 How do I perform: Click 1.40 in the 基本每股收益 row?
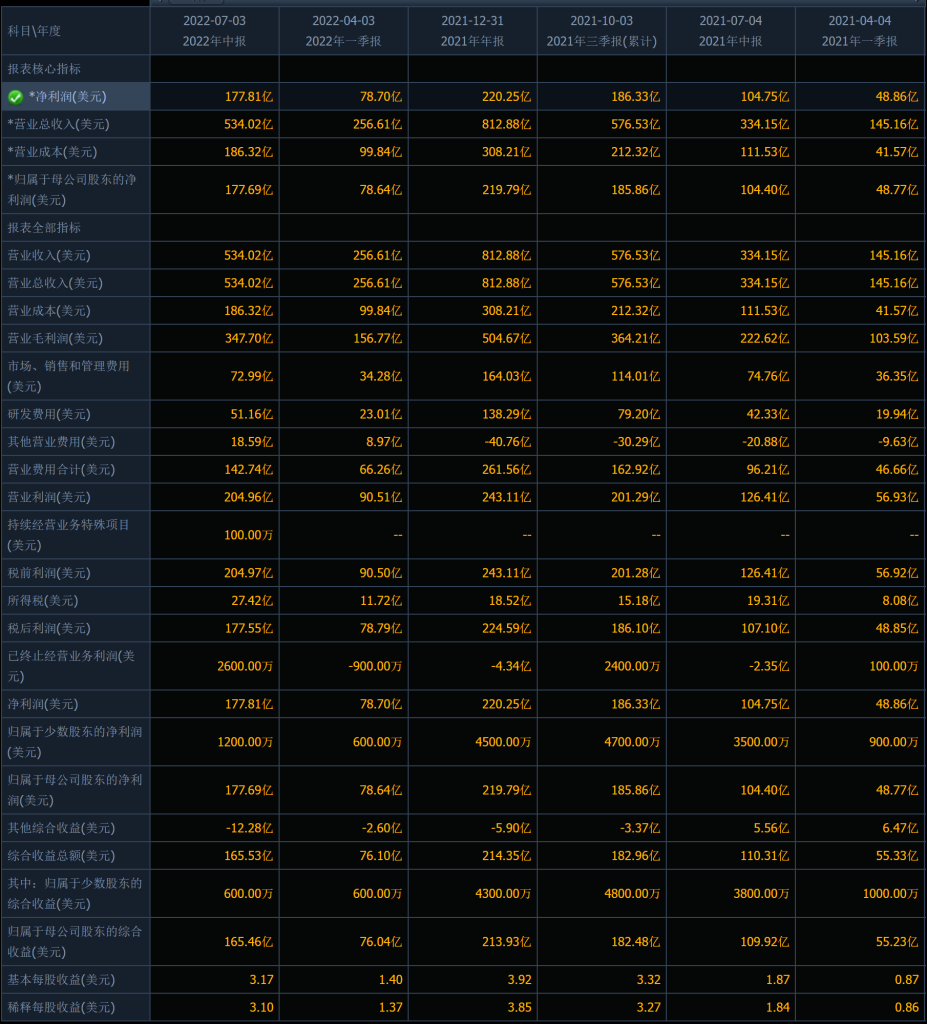point(391,980)
